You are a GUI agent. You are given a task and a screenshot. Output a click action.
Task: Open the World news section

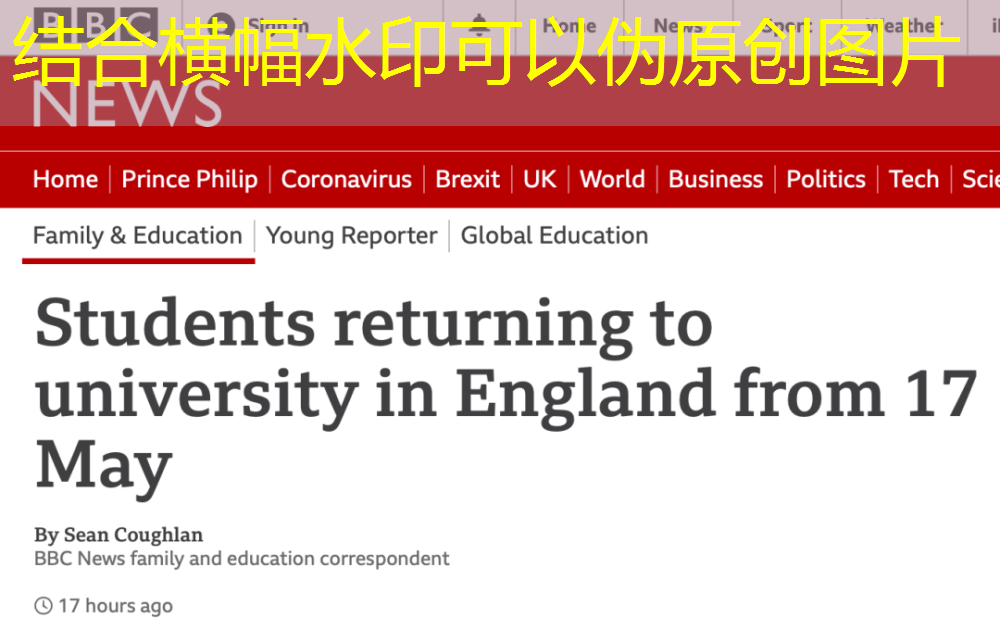pyautogui.click(x=612, y=179)
